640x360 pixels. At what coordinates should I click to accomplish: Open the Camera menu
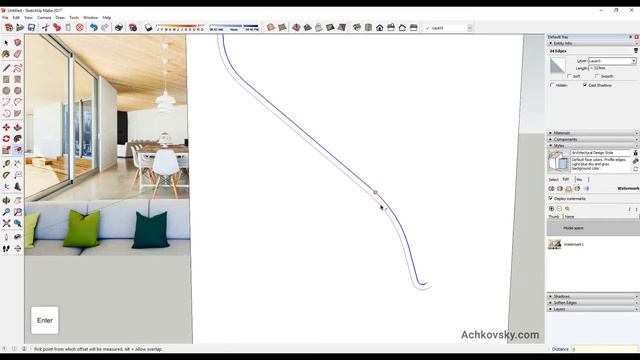coord(44,18)
